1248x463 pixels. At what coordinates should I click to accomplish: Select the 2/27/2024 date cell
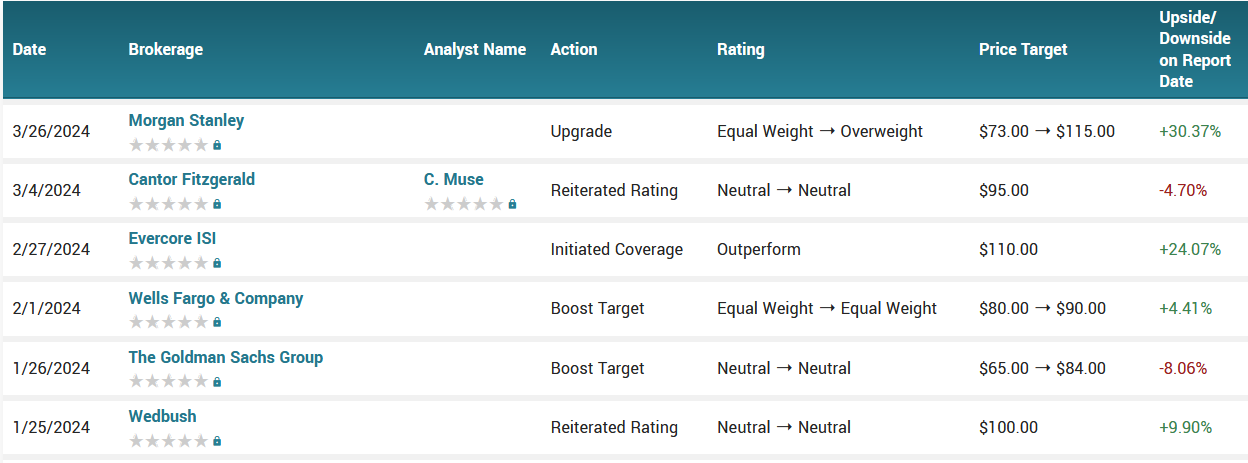coord(52,249)
